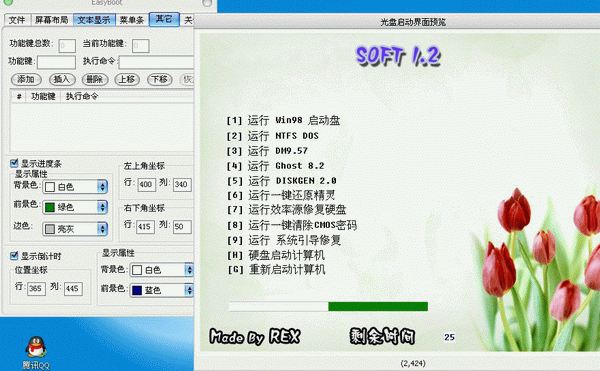Click the blue countdown foreground swatch
600x371 pixels.
137,291
